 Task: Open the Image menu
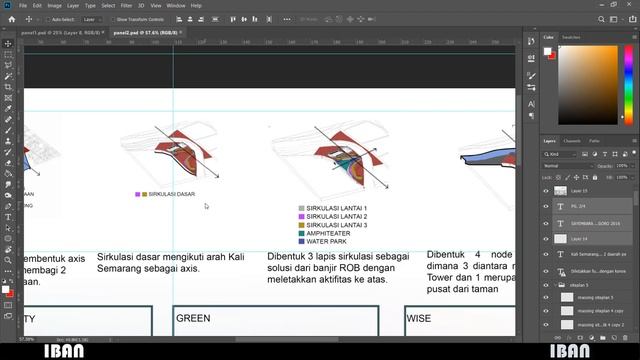click(x=54, y=6)
